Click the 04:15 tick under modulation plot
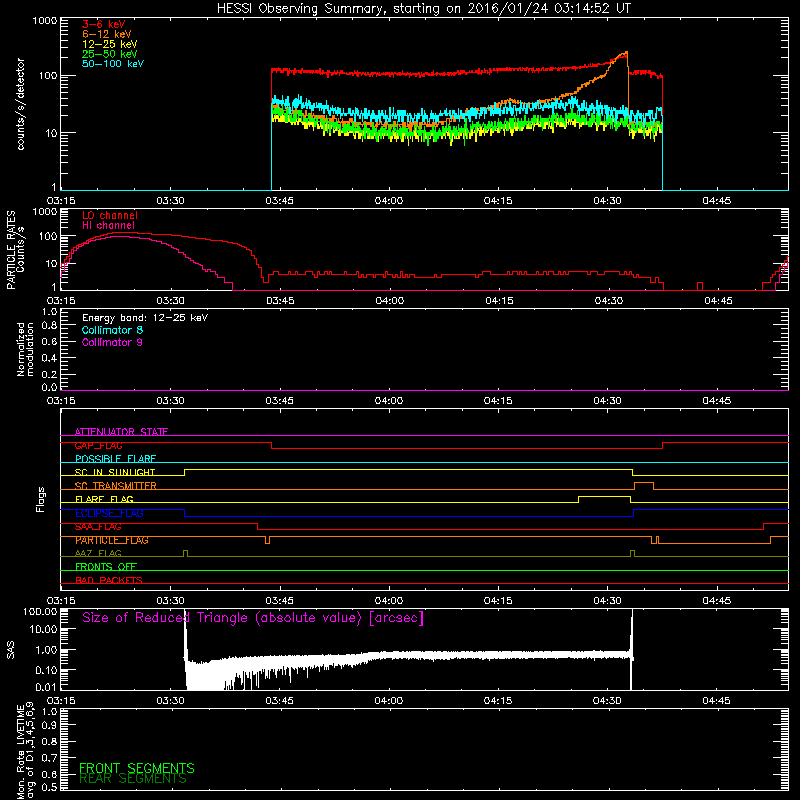This screenshot has width=800, height=800. pyautogui.click(x=498, y=401)
